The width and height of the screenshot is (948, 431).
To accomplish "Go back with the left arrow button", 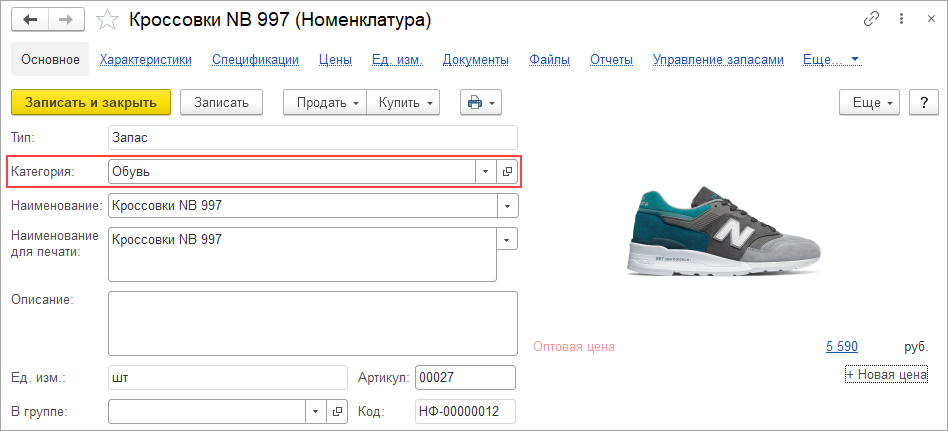I will tap(30, 19).
